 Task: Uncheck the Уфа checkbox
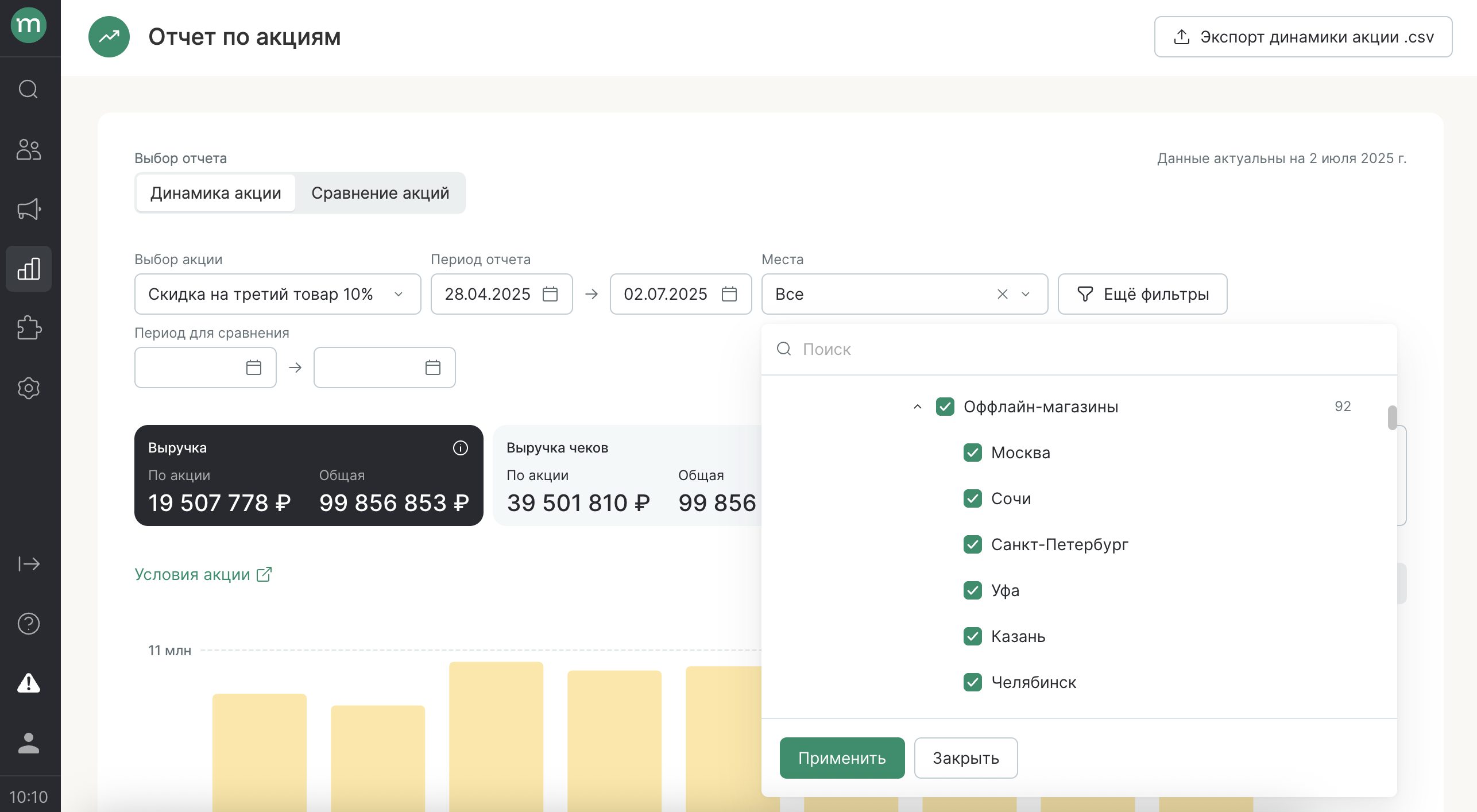(973, 590)
